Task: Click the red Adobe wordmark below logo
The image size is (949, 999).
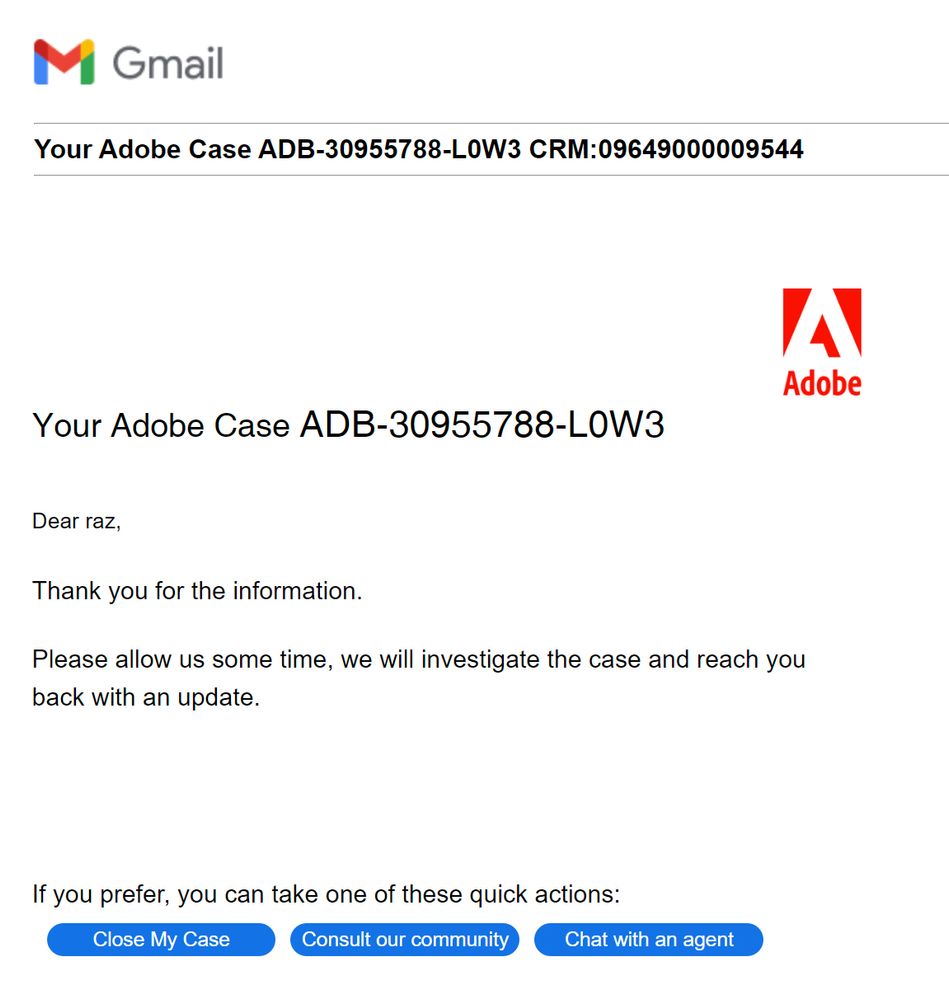Action: (821, 383)
